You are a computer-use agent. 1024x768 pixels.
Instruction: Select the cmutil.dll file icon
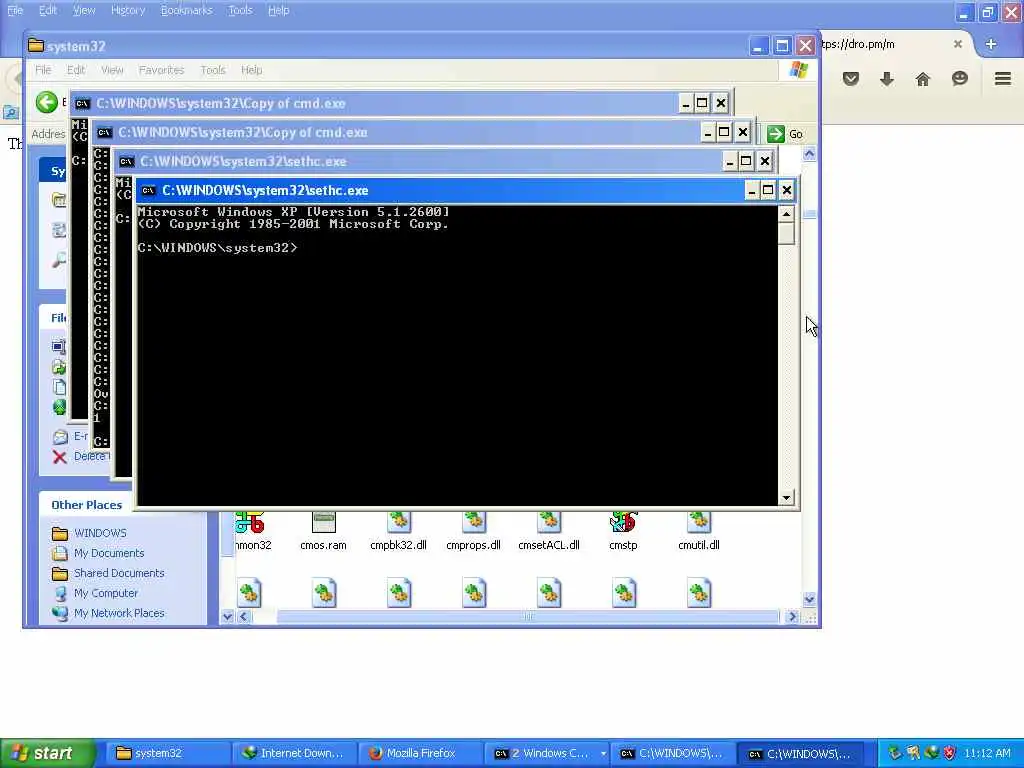699,522
